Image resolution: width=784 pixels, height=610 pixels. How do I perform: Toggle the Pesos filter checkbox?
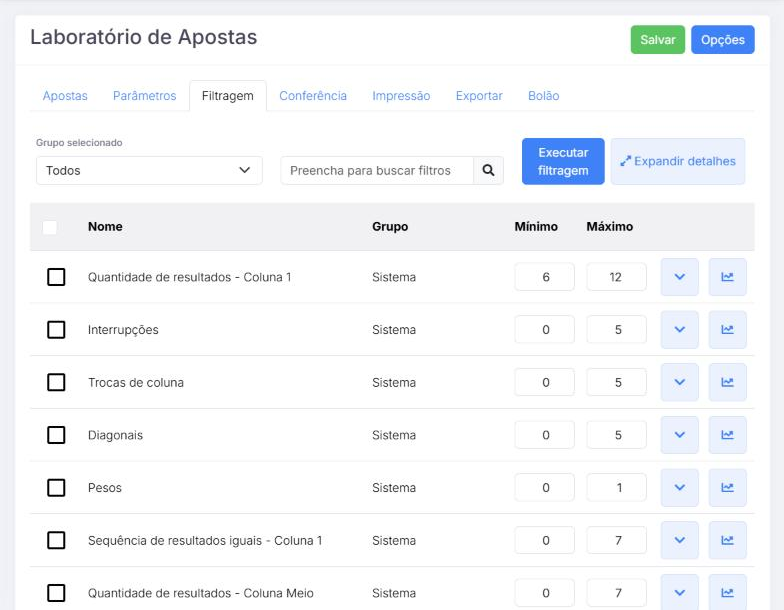56,488
